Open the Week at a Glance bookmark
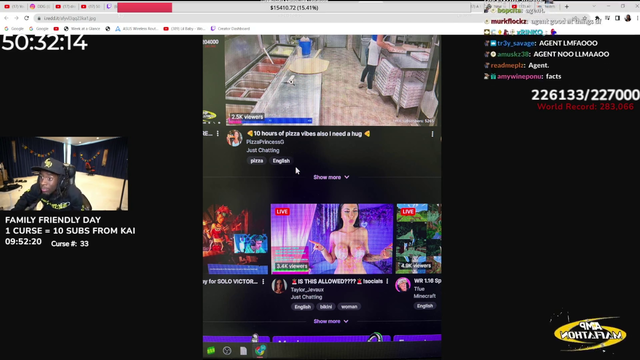640x360 pixels. click(x=82, y=29)
